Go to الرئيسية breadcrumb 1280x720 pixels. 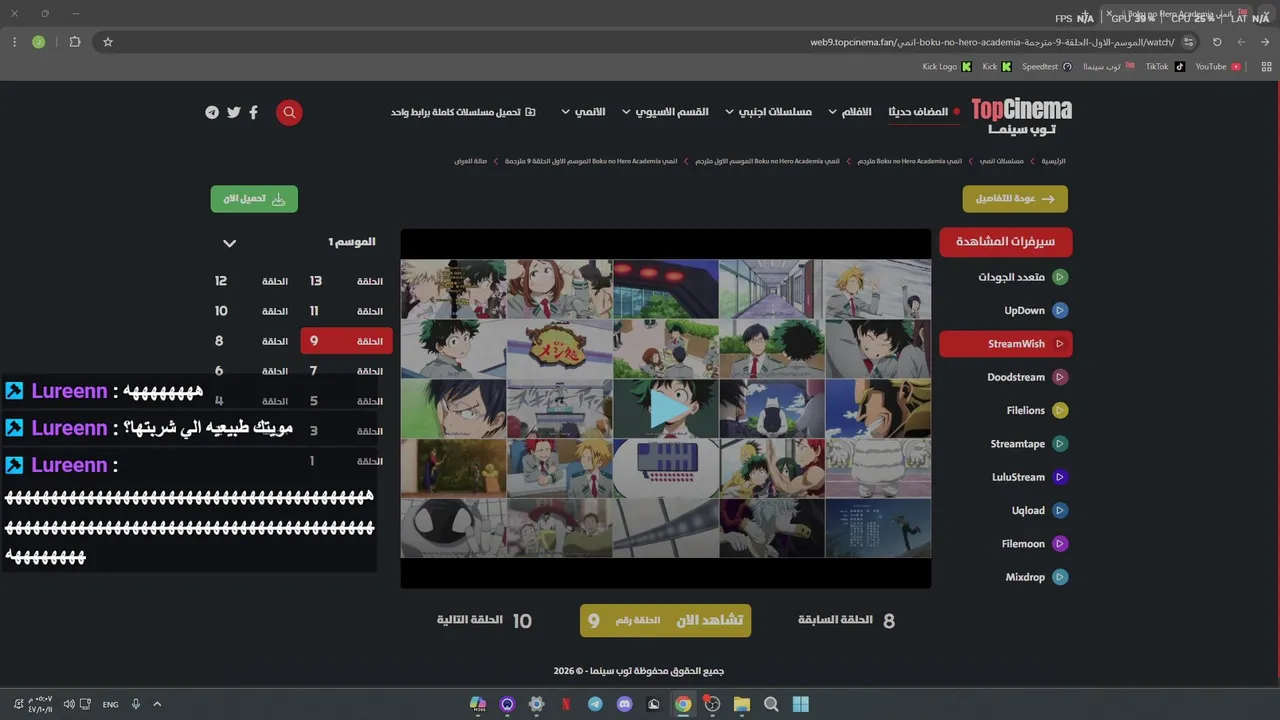[x=1053, y=161]
